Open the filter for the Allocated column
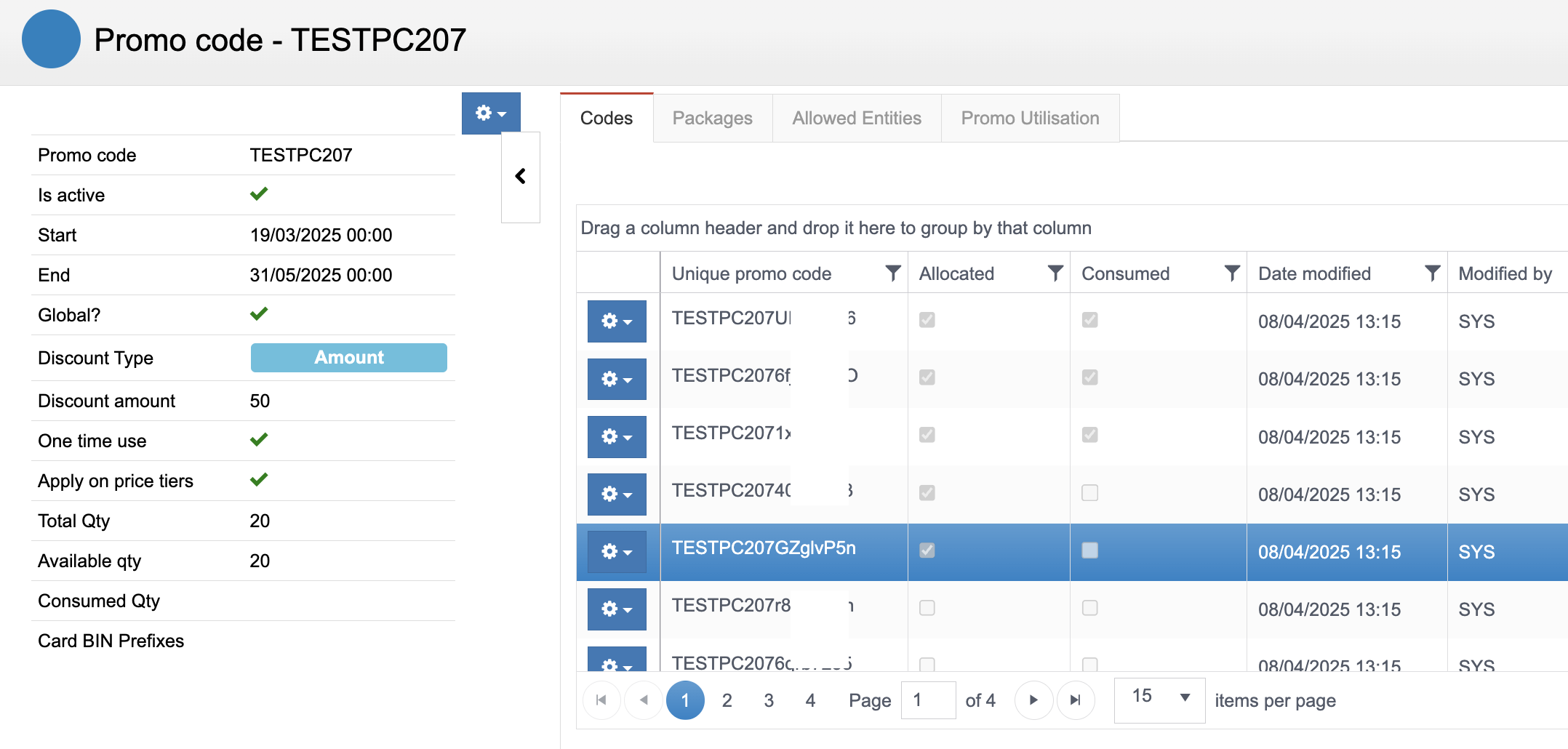This screenshot has height=749, width=1568. click(x=1055, y=273)
